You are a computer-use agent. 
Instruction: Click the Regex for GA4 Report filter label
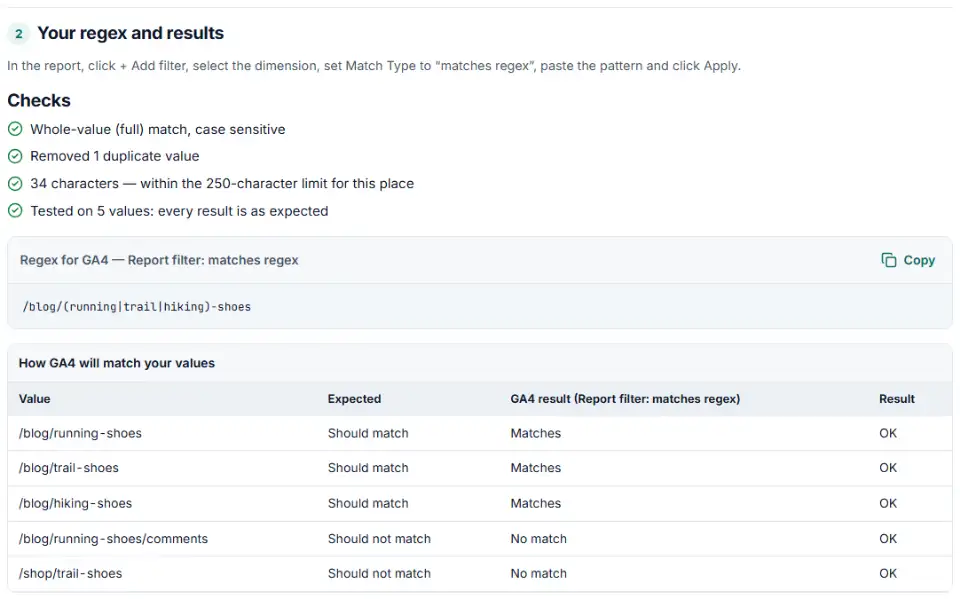tap(159, 260)
